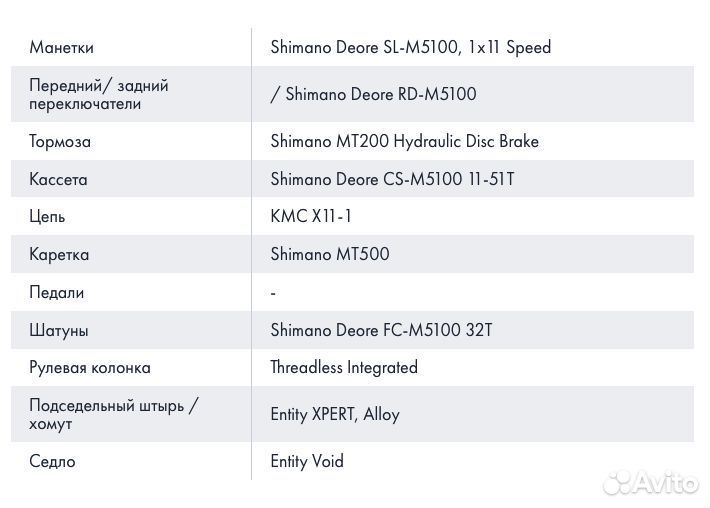Click Shimano MT200 Hydraulic Disc Brake text
710x508 pixels.
coord(404,142)
